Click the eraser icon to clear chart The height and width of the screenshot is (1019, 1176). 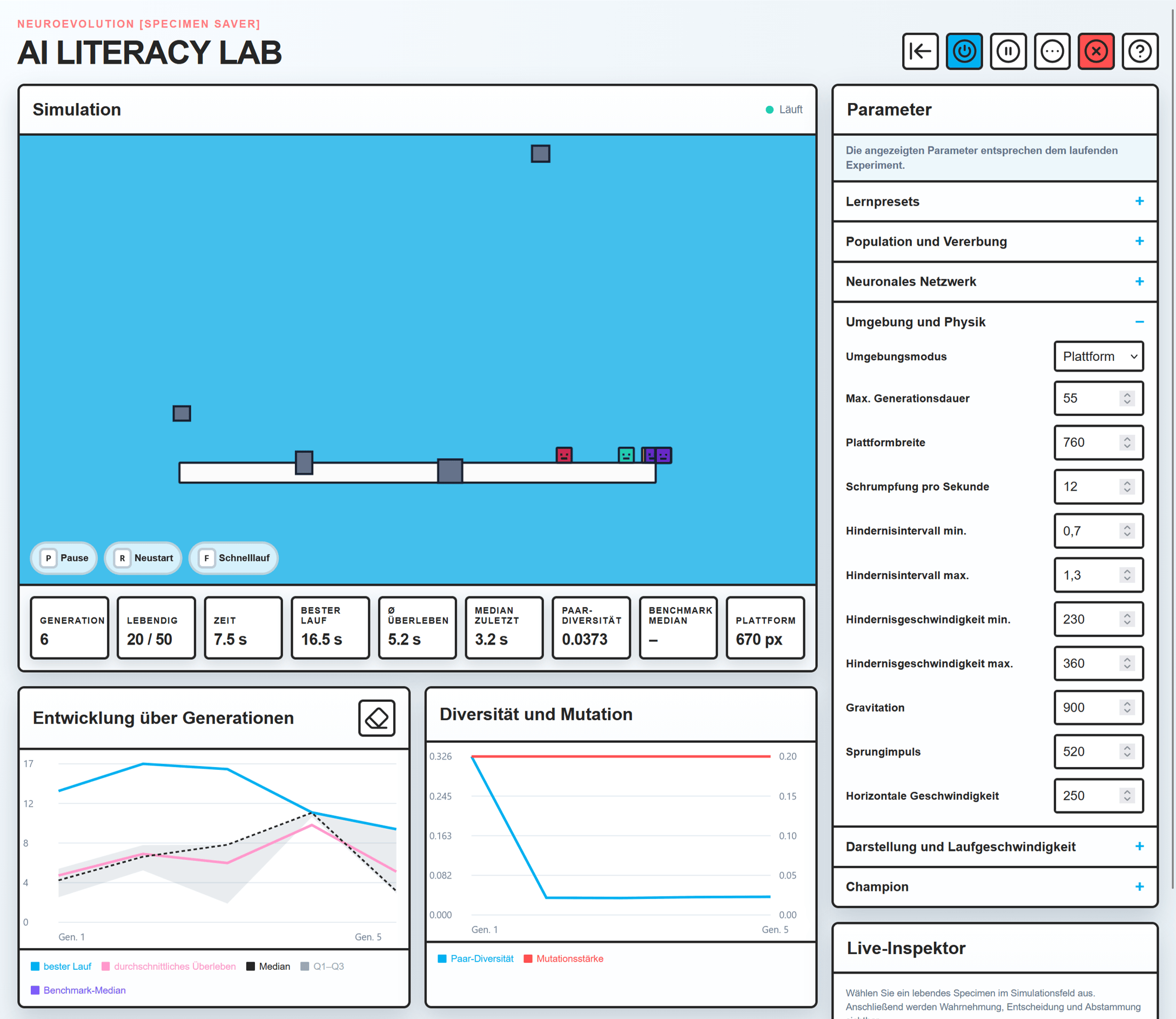[377, 718]
